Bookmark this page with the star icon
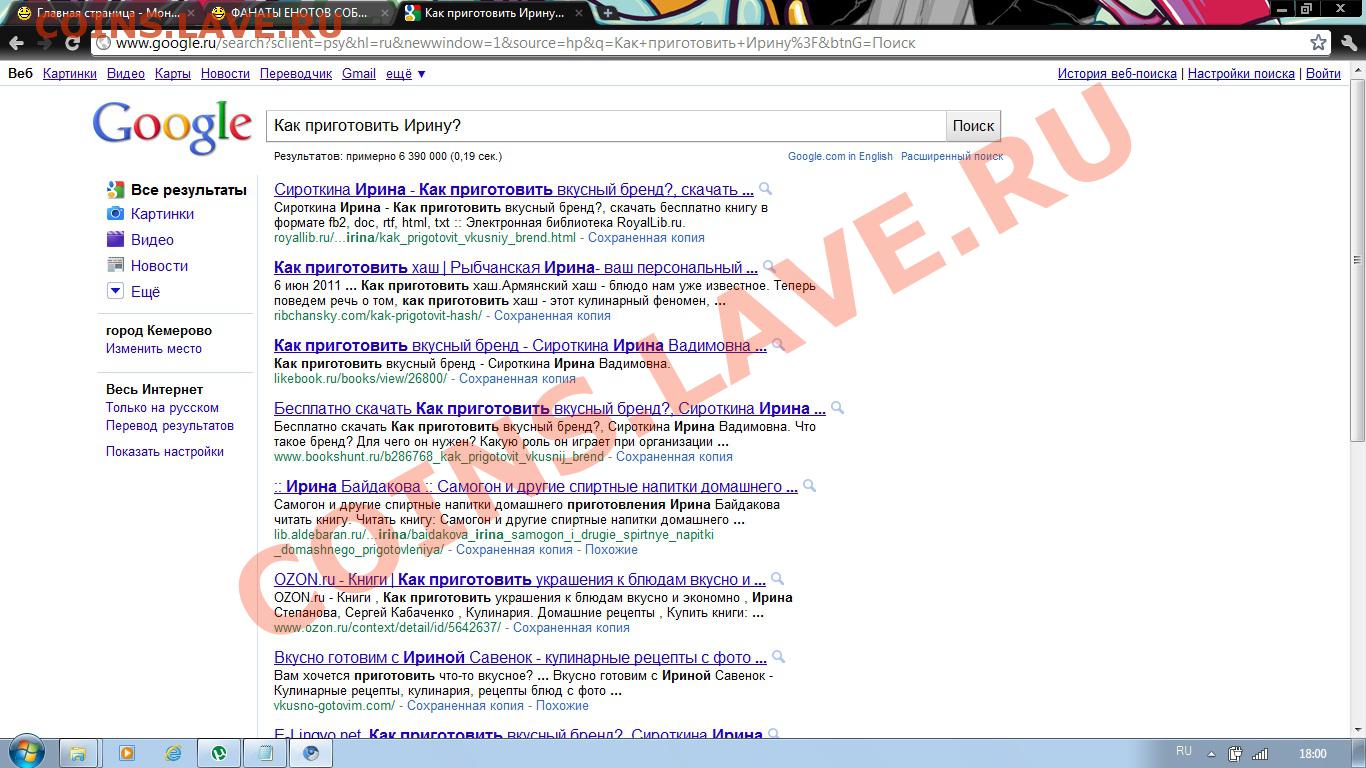 [1318, 43]
